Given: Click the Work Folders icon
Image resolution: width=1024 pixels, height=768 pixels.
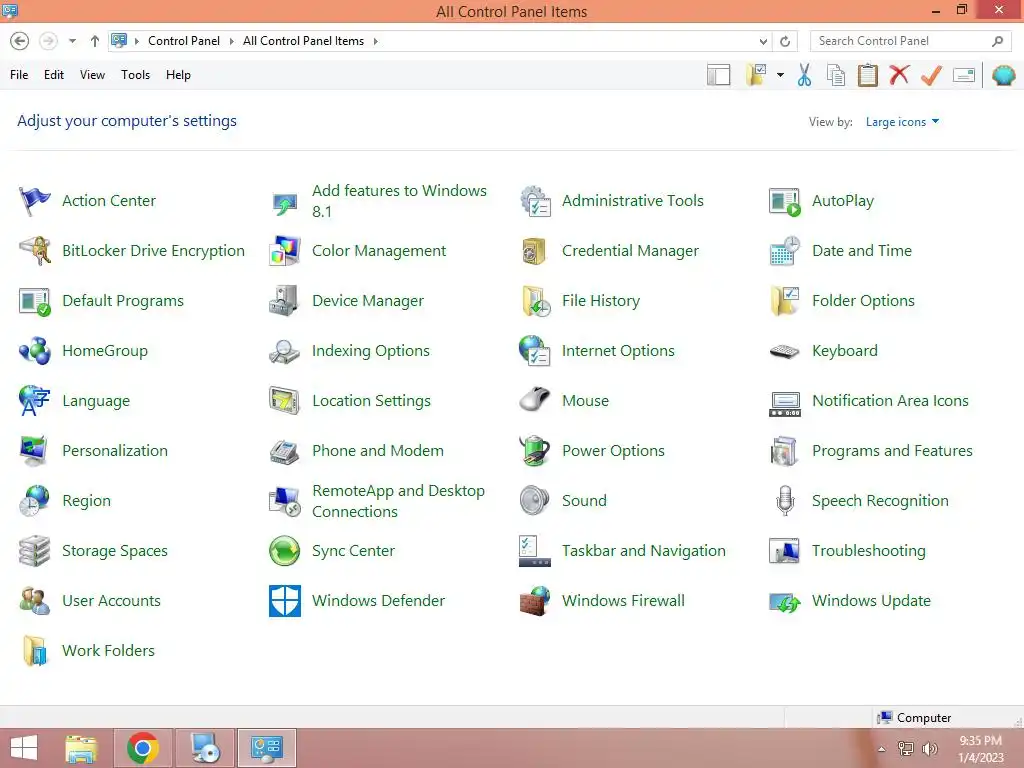Looking at the screenshot, I should [x=35, y=650].
